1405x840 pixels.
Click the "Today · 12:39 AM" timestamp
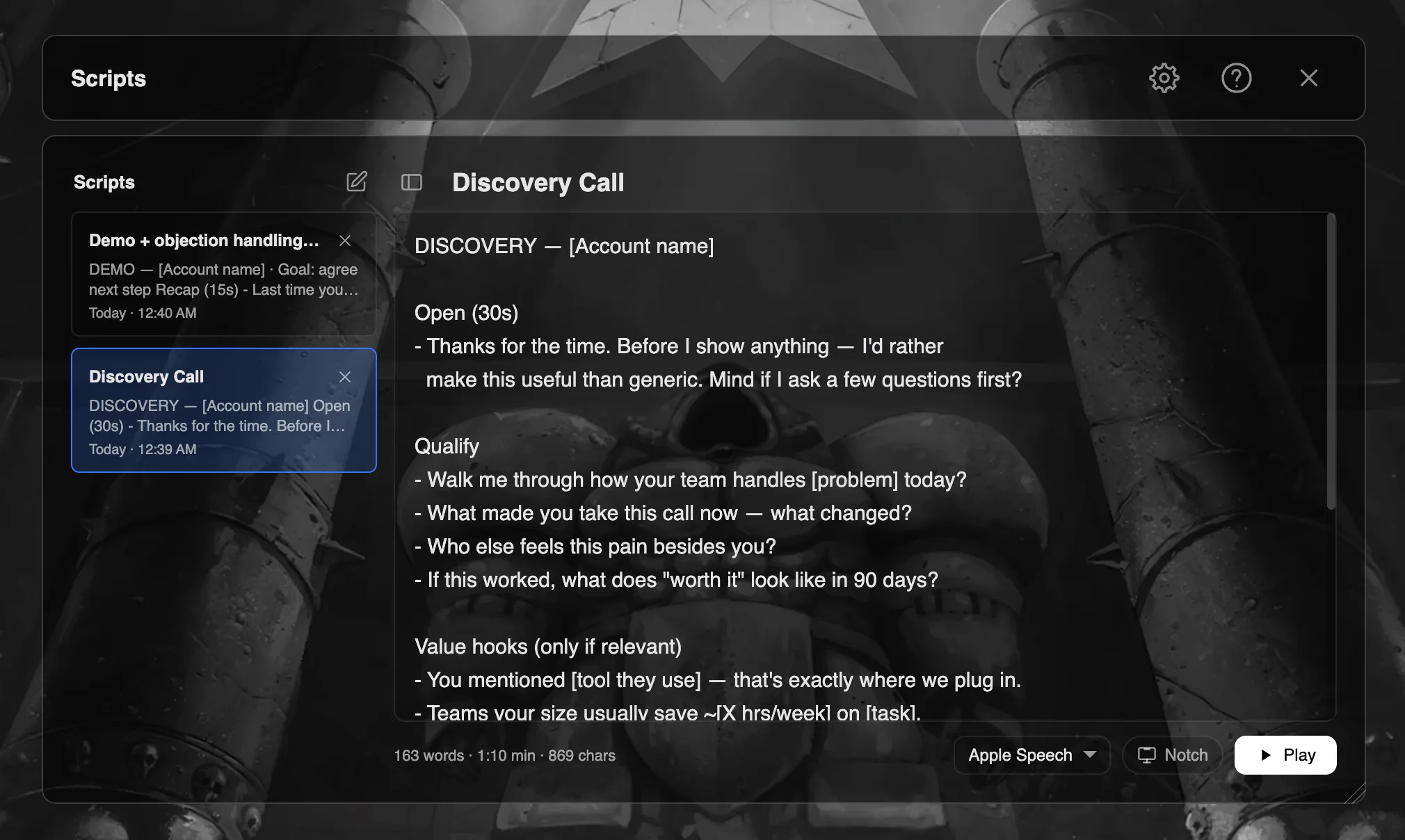click(x=143, y=449)
